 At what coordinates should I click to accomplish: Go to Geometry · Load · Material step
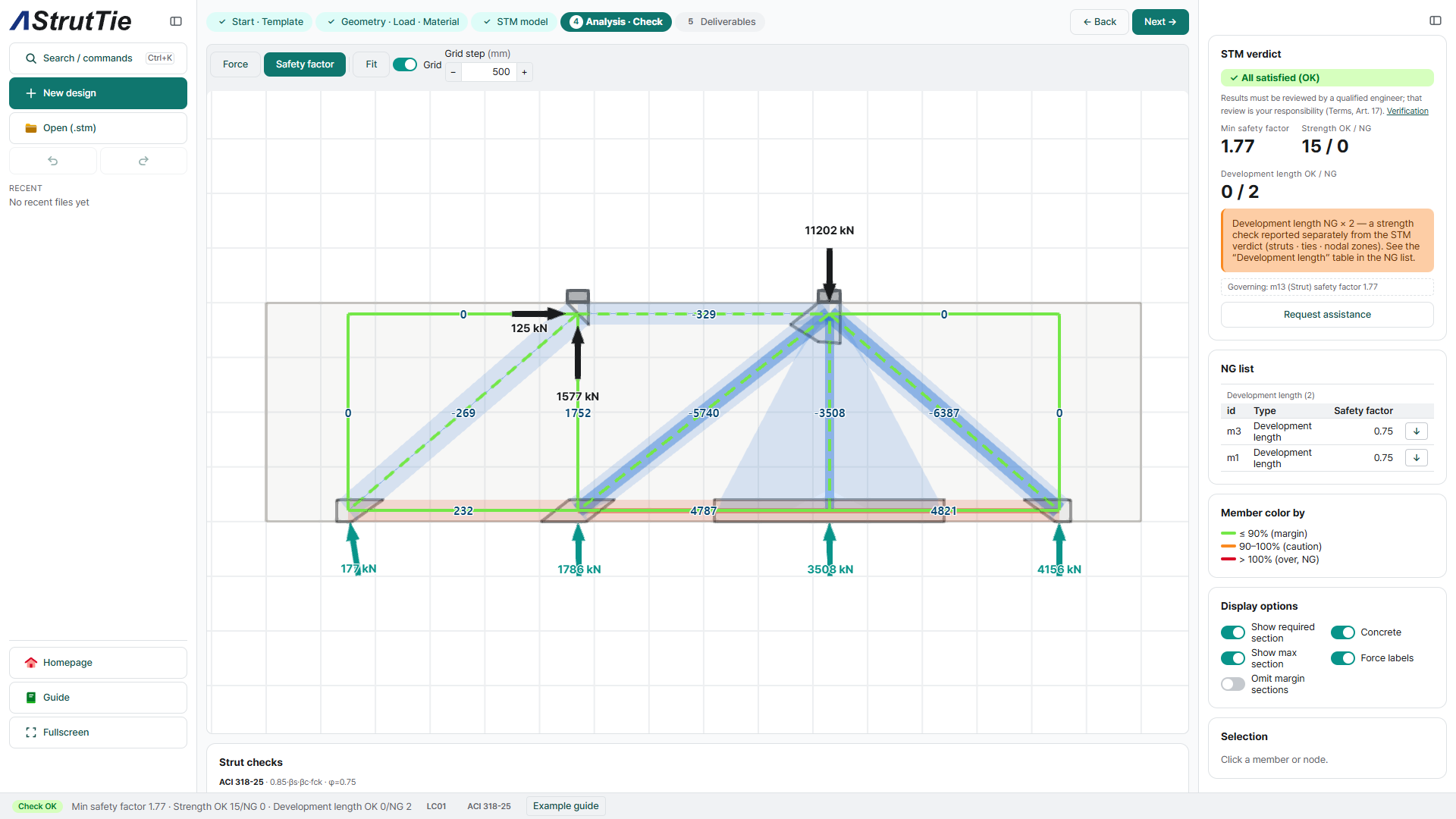393,22
